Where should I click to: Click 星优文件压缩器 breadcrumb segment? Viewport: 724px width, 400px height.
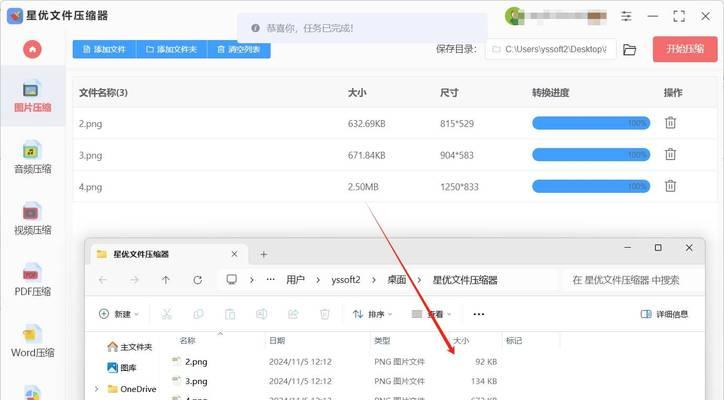465,280
